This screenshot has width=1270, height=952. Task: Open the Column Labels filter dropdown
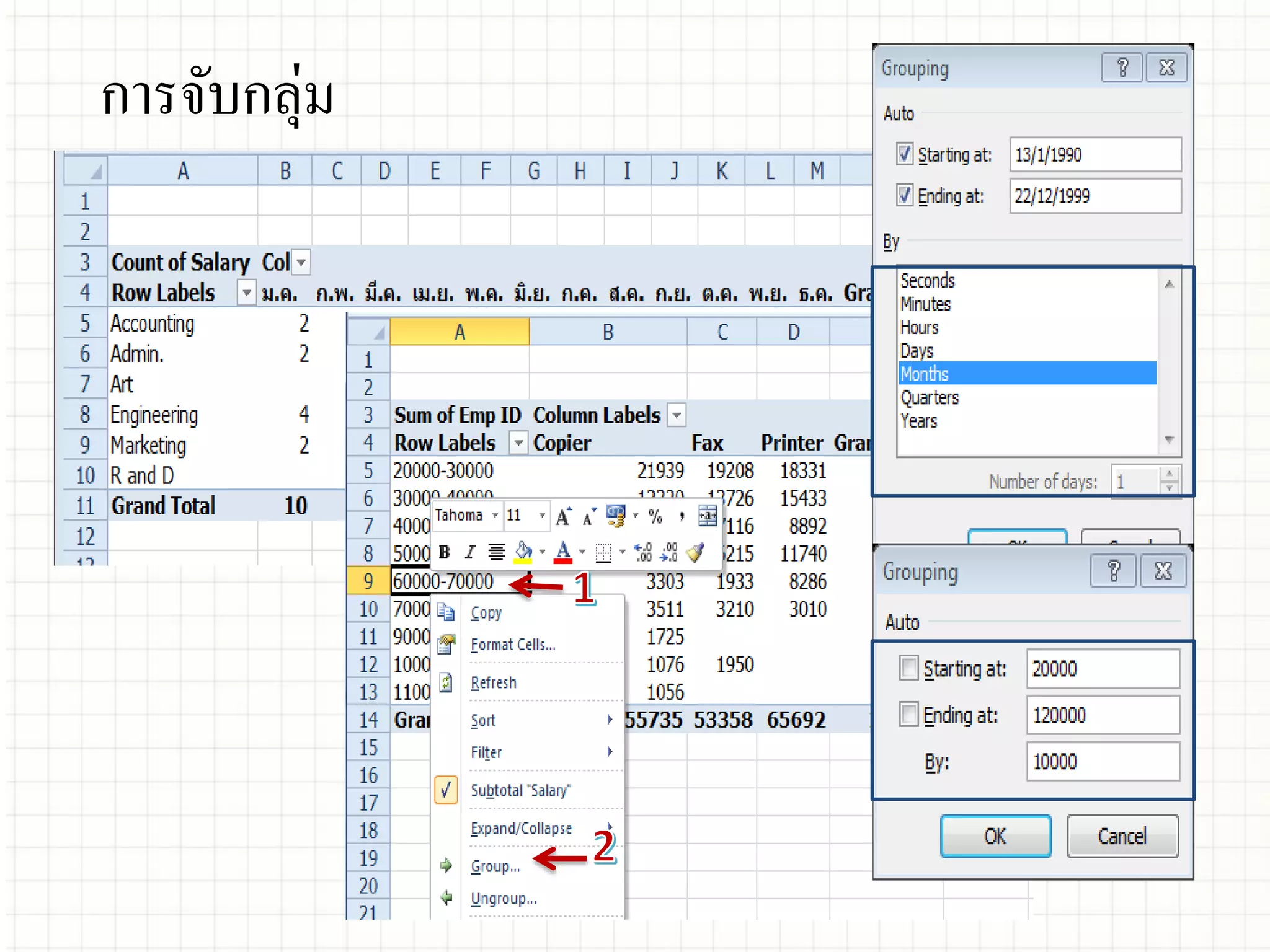click(x=677, y=415)
